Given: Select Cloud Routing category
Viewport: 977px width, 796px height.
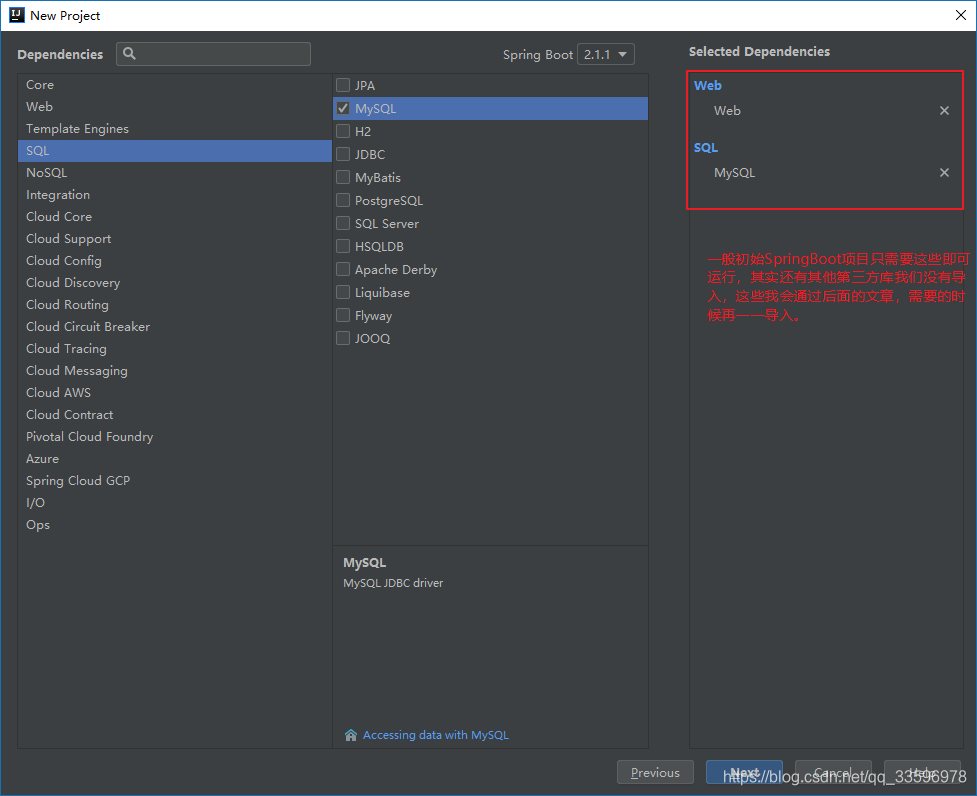Looking at the screenshot, I should (x=174, y=305).
